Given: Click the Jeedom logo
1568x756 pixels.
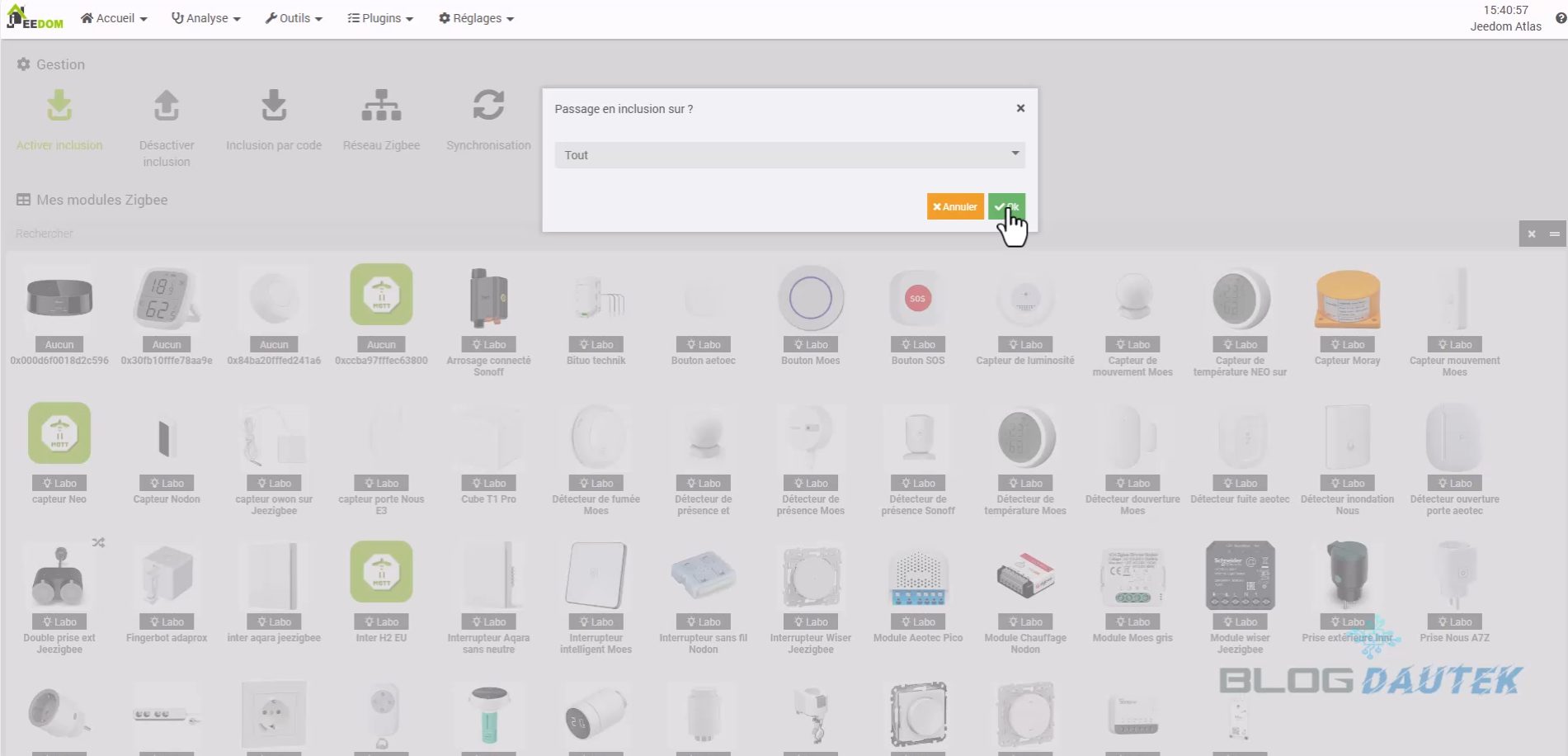Looking at the screenshot, I should [x=35, y=17].
